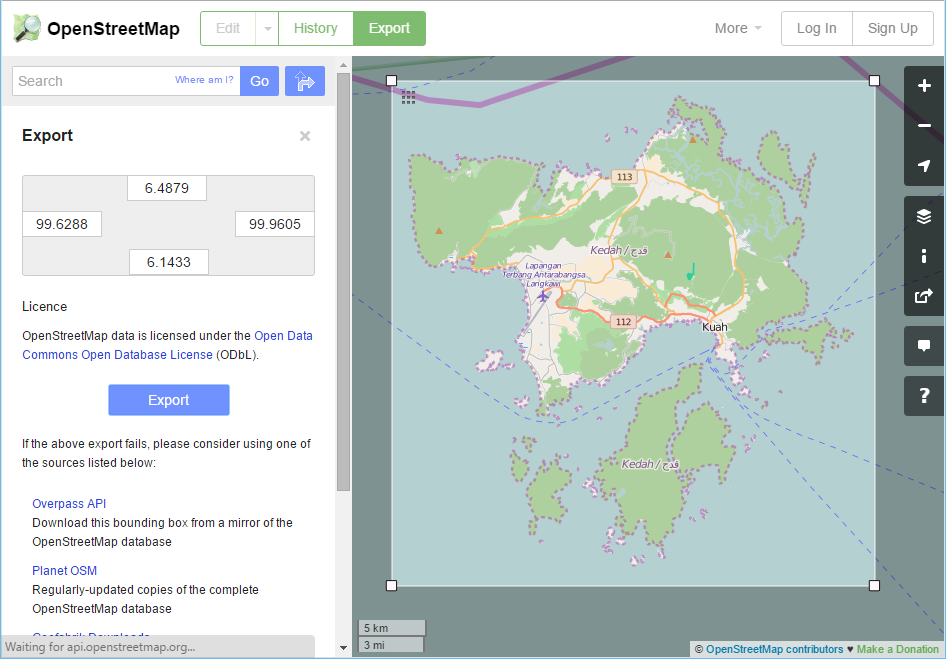Open the Planet OSM link
The width and height of the screenshot is (946, 659).
click(65, 570)
